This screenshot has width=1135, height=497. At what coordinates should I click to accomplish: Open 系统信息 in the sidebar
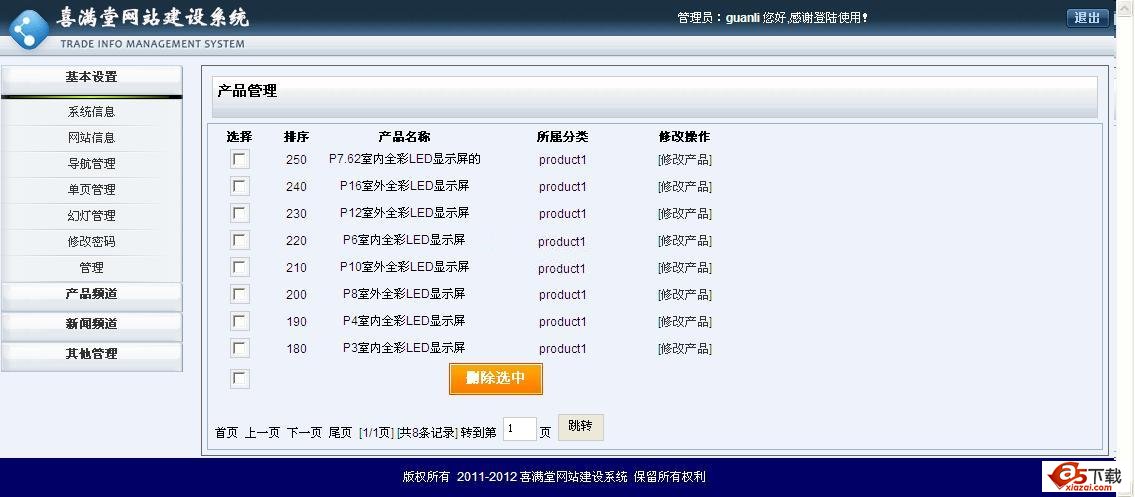pyautogui.click(x=91, y=112)
